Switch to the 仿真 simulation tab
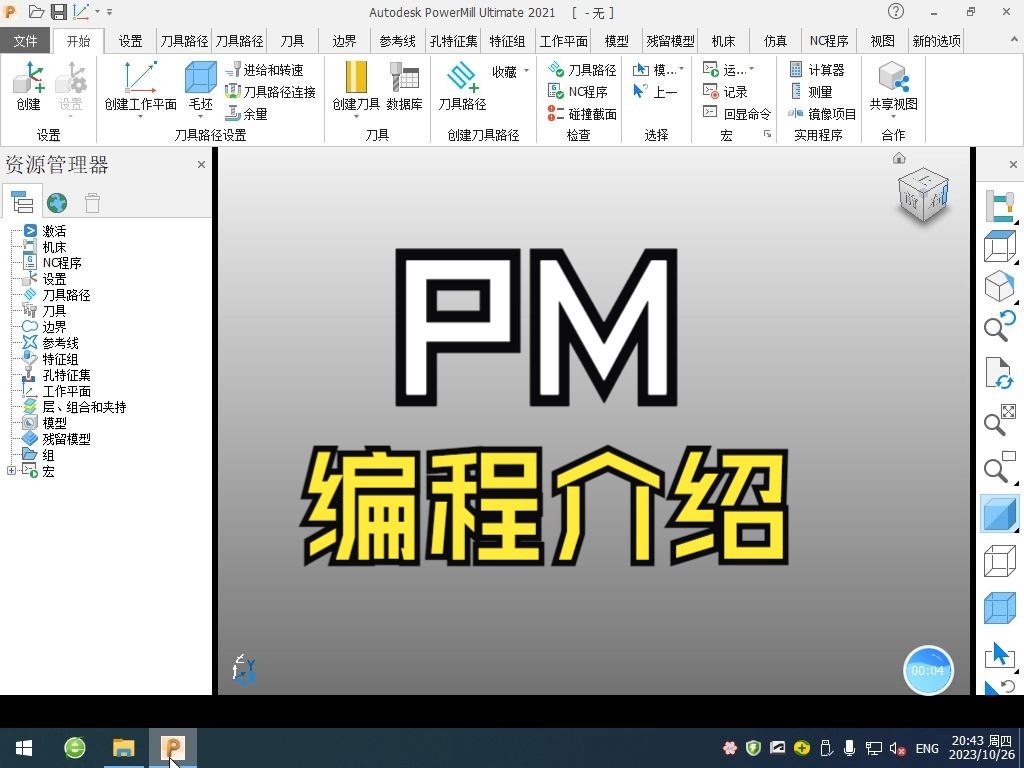Screen dimensions: 1024x768 775,41
